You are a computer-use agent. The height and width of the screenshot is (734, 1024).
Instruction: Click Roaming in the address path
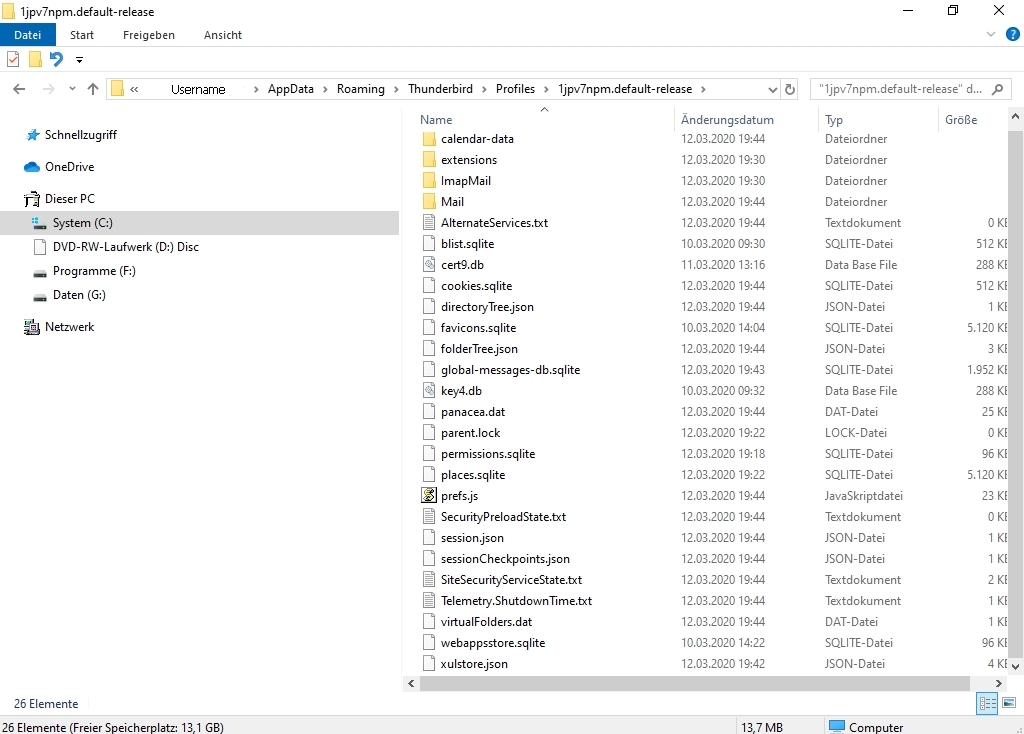click(360, 89)
